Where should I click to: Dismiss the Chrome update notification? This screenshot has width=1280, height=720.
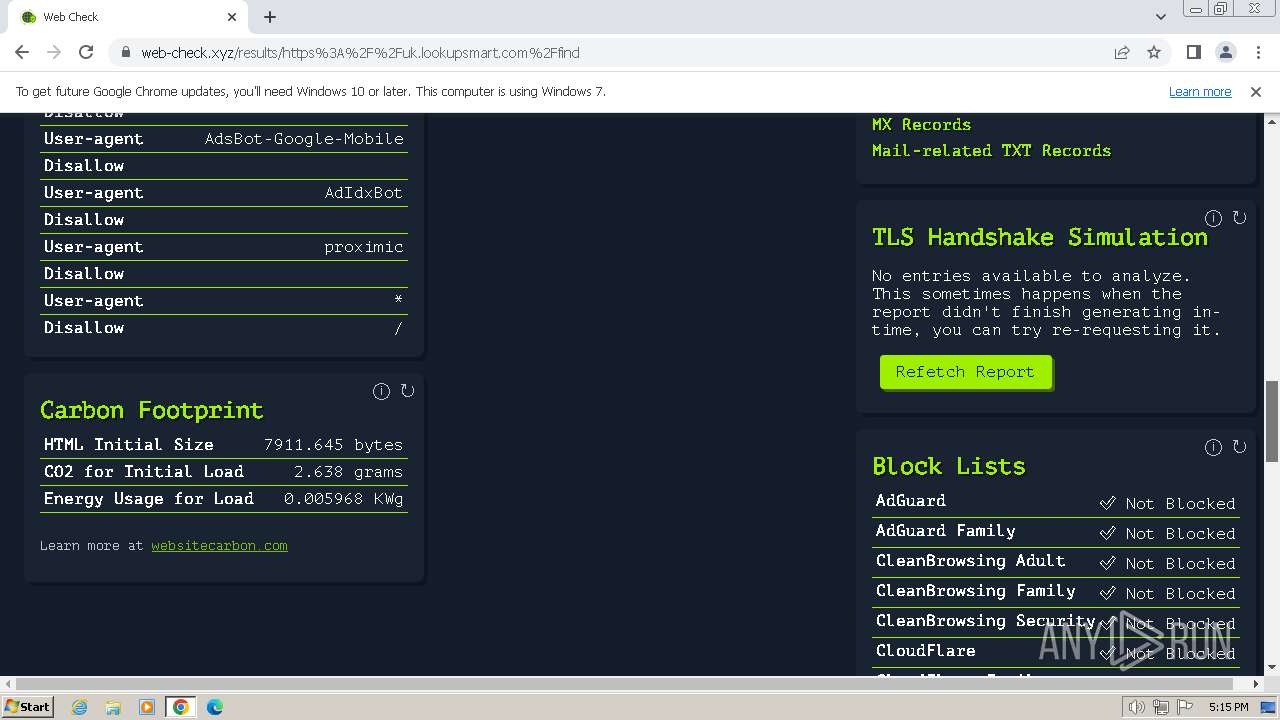click(x=1256, y=91)
